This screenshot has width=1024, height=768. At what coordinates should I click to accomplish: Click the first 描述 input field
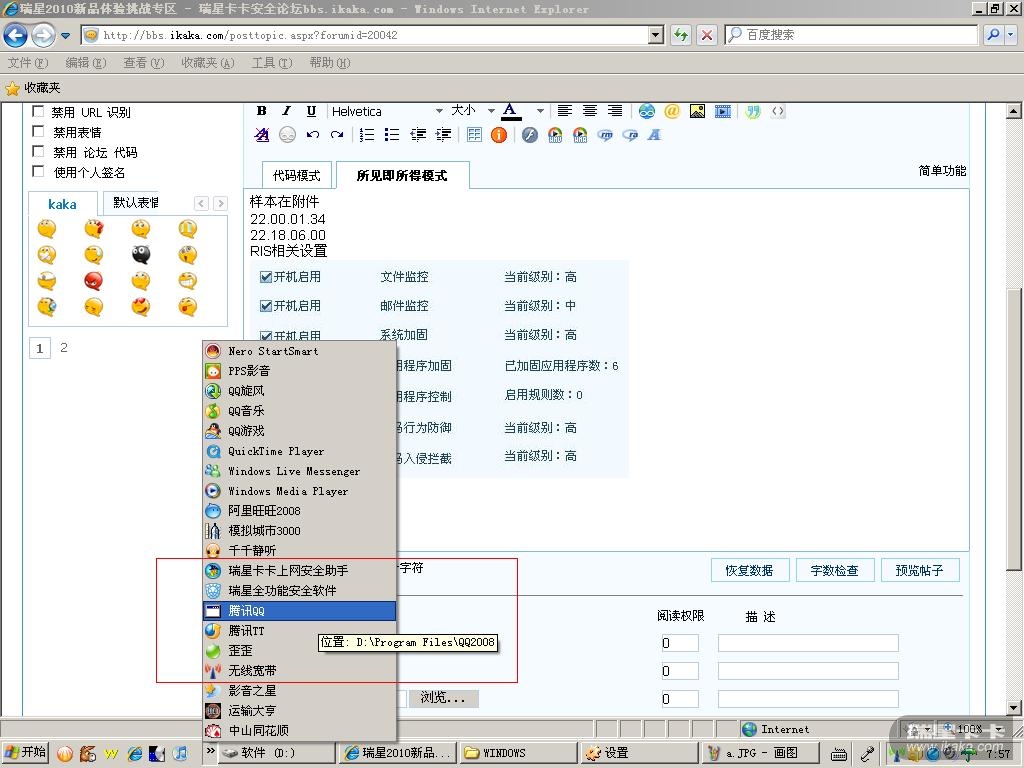807,643
